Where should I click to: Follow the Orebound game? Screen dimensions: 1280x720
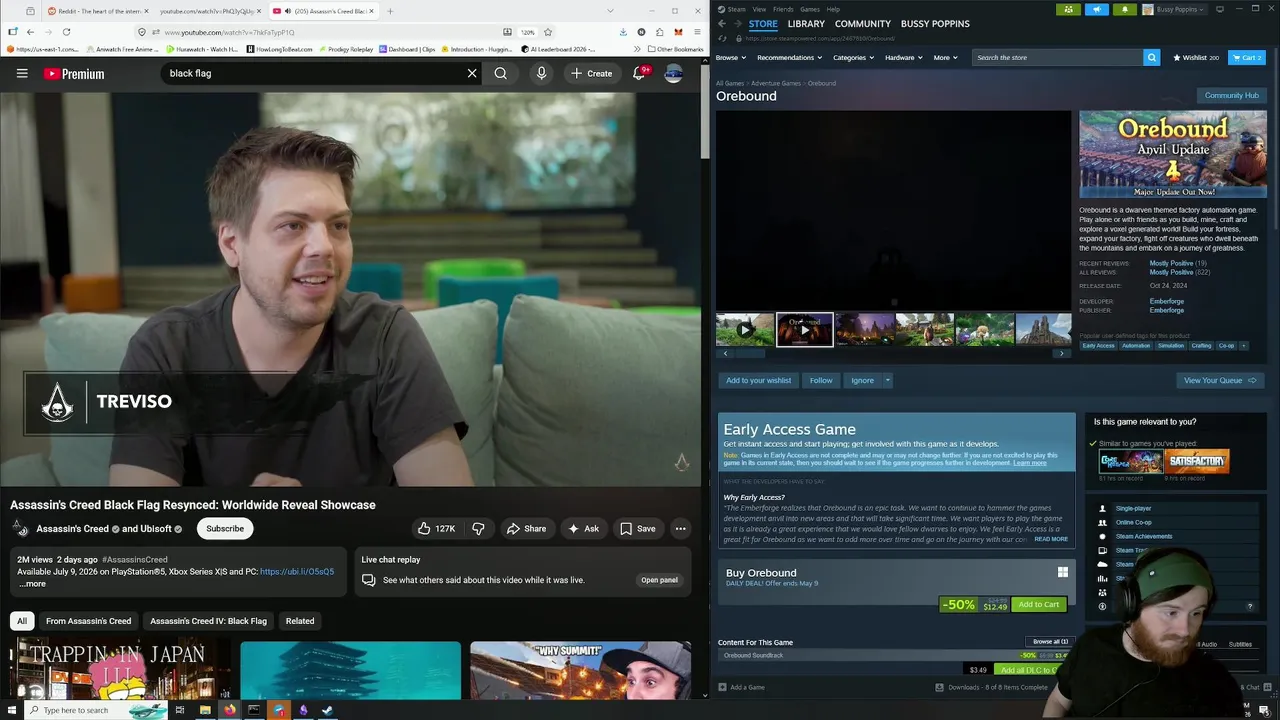coord(821,380)
